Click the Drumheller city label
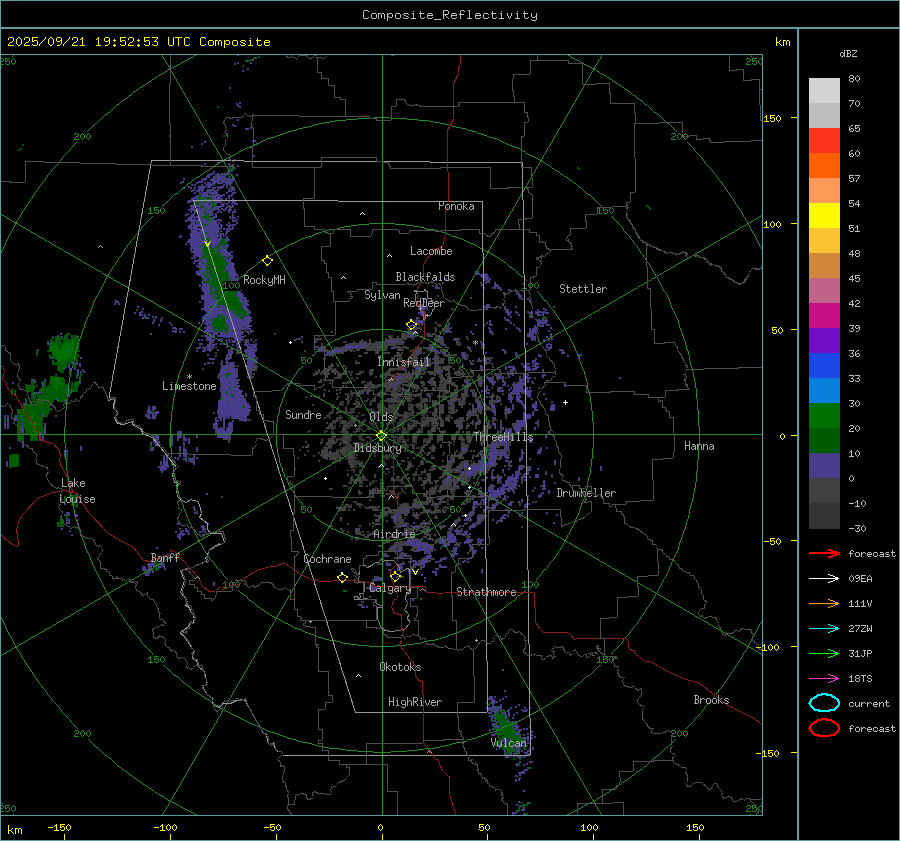Image resolution: width=900 pixels, height=841 pixels. (586, 493)
